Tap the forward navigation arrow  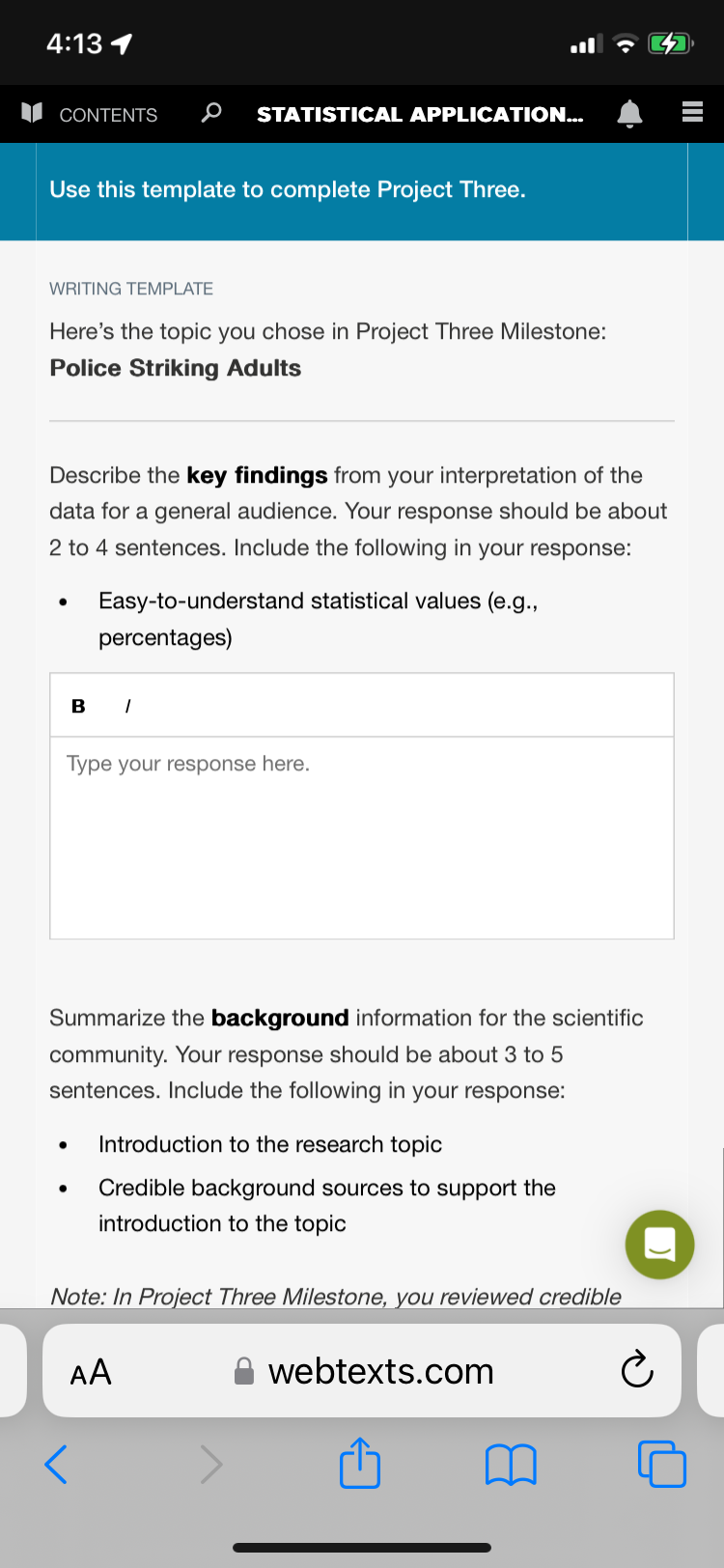(x=211, y=1464)
